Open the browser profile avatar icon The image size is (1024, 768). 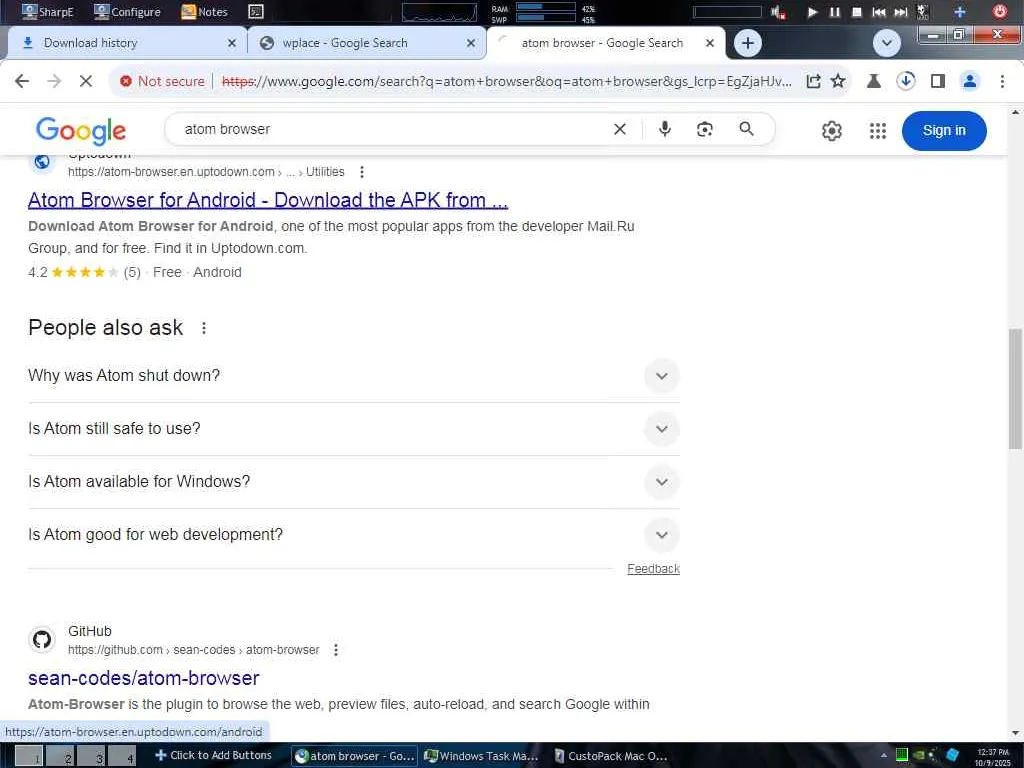[970, 81]
